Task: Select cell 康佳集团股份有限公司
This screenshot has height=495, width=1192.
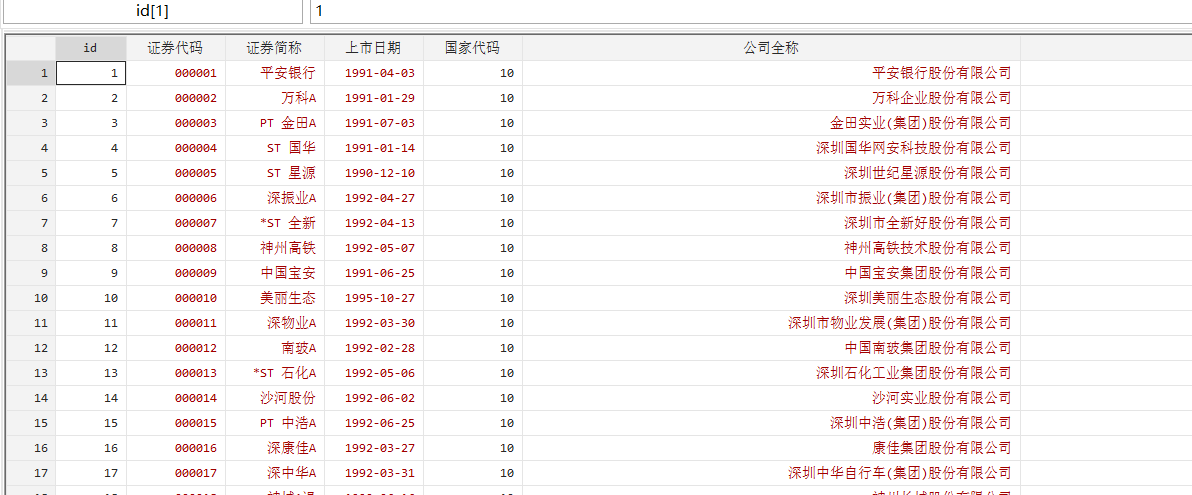Action: point(771,448)
